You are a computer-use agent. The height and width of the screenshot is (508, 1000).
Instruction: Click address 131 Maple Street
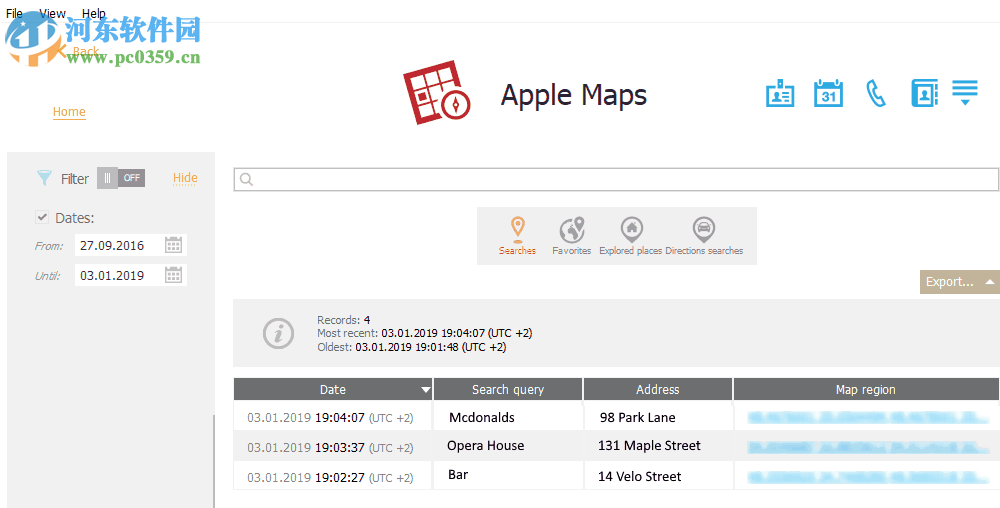coord(649,446)
